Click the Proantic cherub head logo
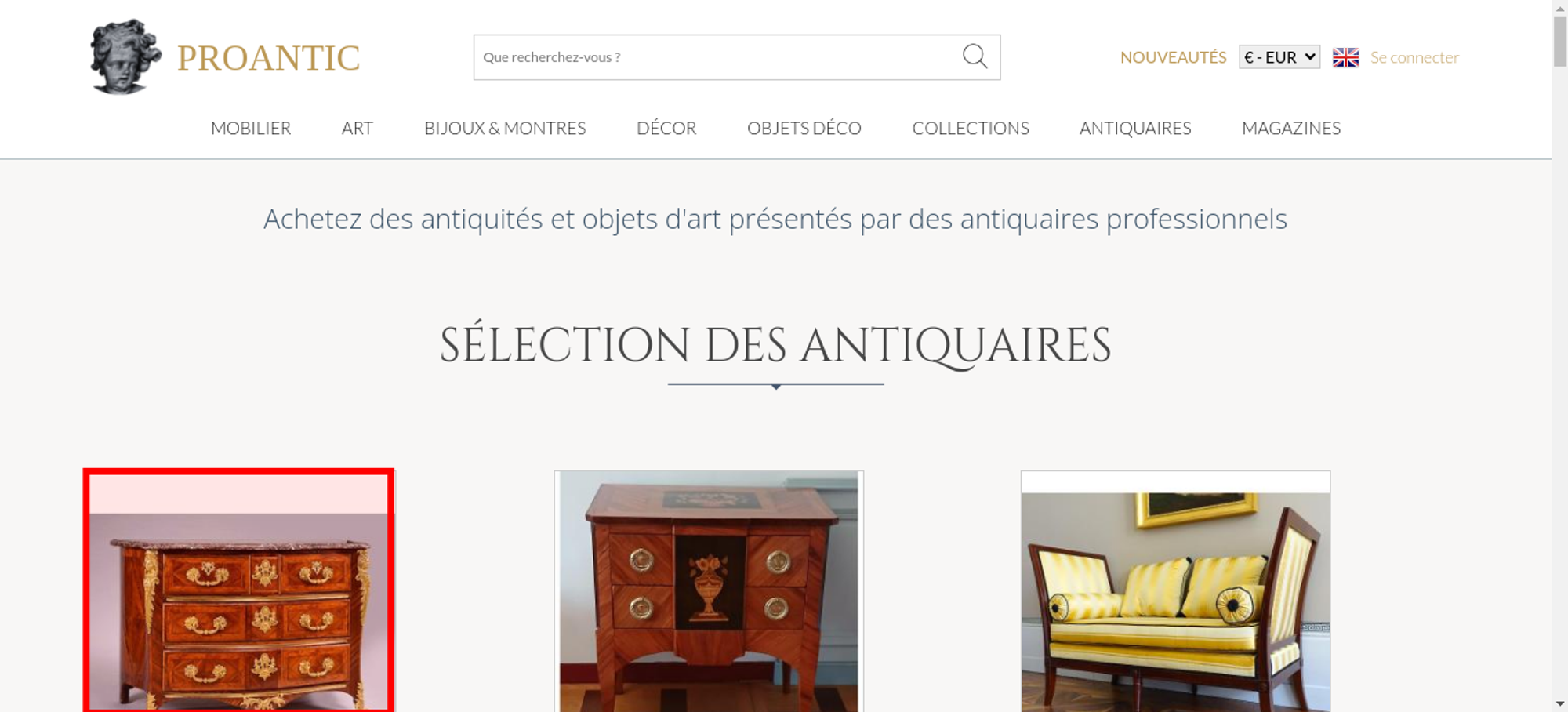 pos(125,56)
